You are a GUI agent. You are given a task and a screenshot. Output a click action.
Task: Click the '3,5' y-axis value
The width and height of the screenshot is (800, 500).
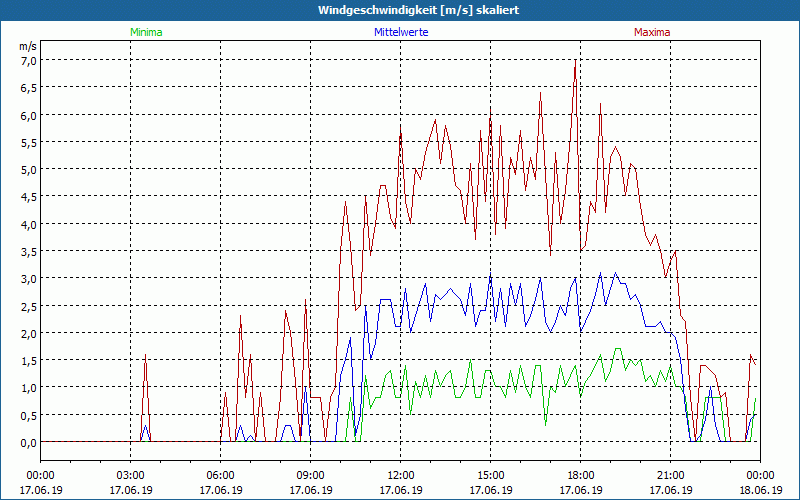coord(29,252)
